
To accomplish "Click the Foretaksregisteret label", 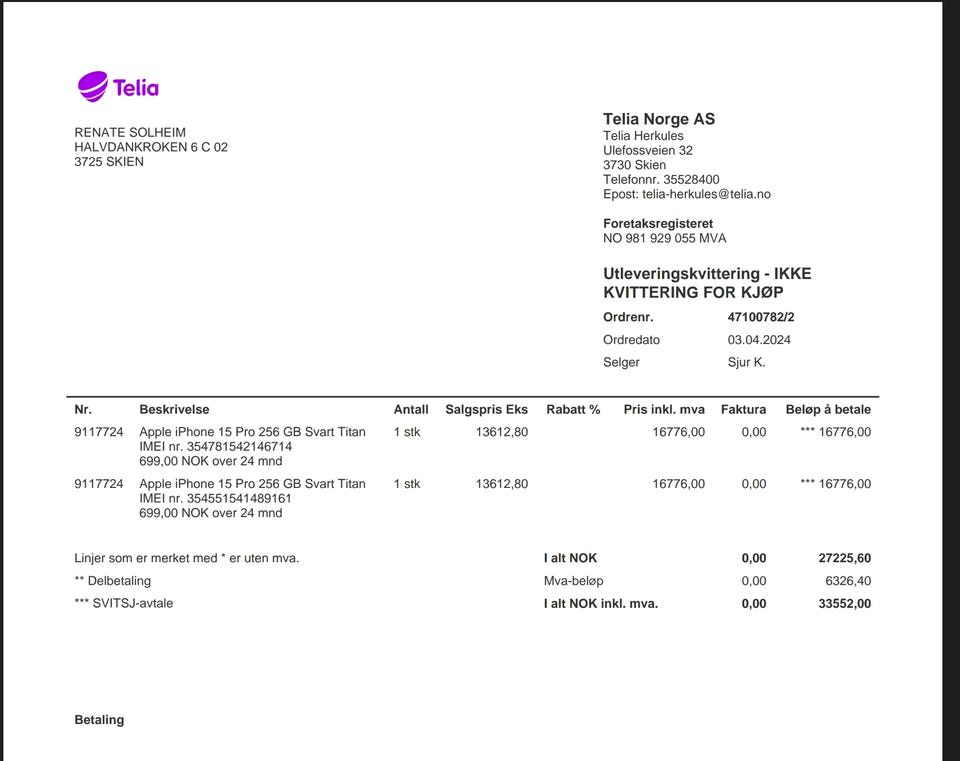I will click(658, 223).
